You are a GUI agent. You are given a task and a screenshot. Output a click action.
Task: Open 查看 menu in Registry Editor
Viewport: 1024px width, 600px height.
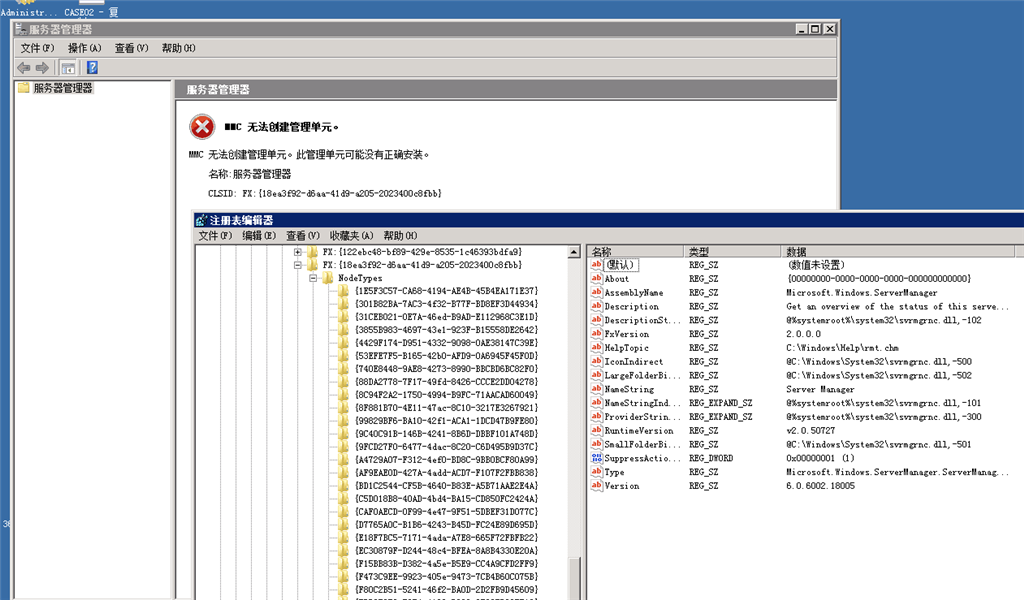pos(303,236)
